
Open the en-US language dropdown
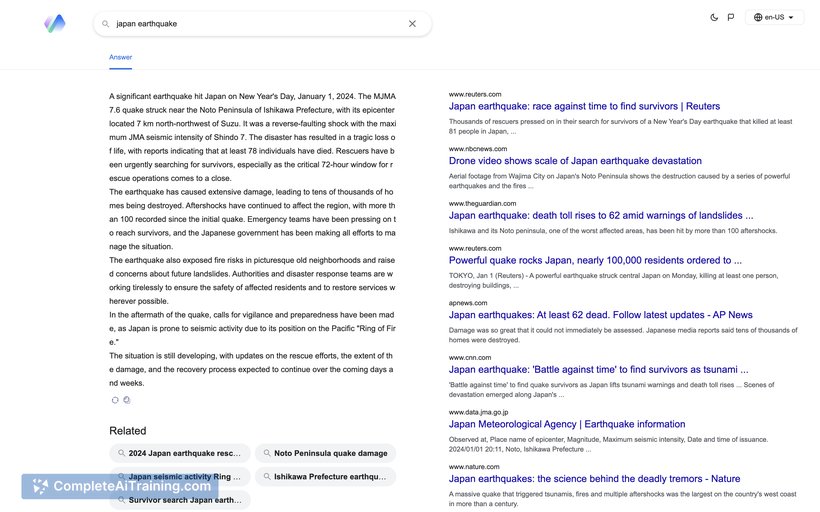click(x=774, y=17)
